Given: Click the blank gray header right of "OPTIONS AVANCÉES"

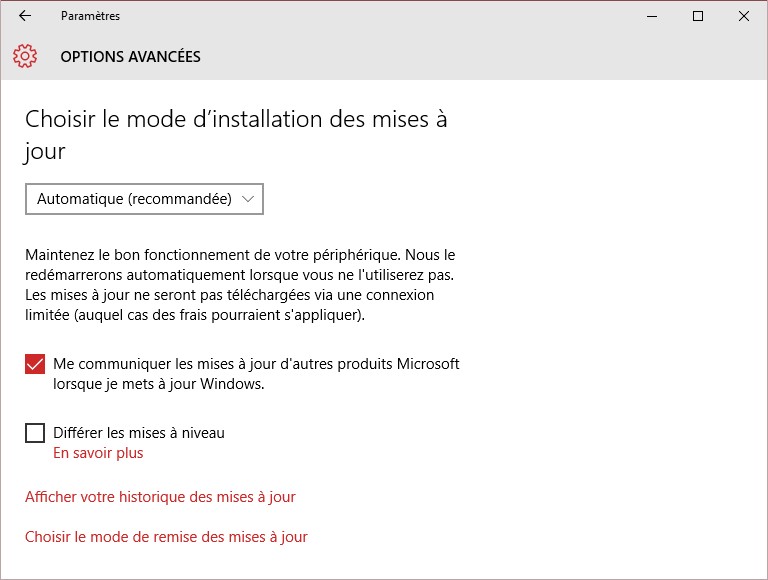Looking at the screenshot, I should pyautogui.click(x=480, y=57).
